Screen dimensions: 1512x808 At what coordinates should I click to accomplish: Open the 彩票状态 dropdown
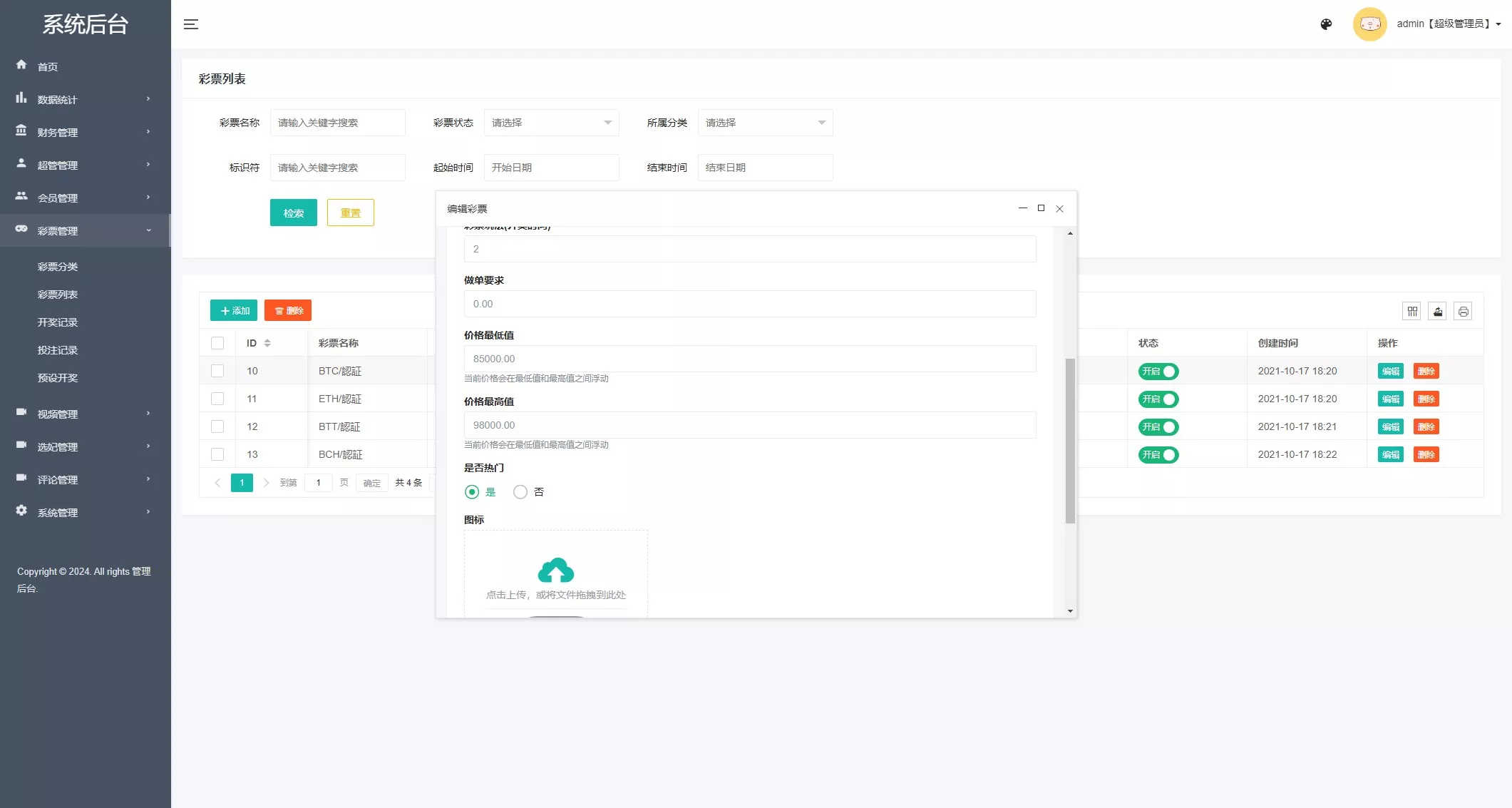click(x=551, y=123)
